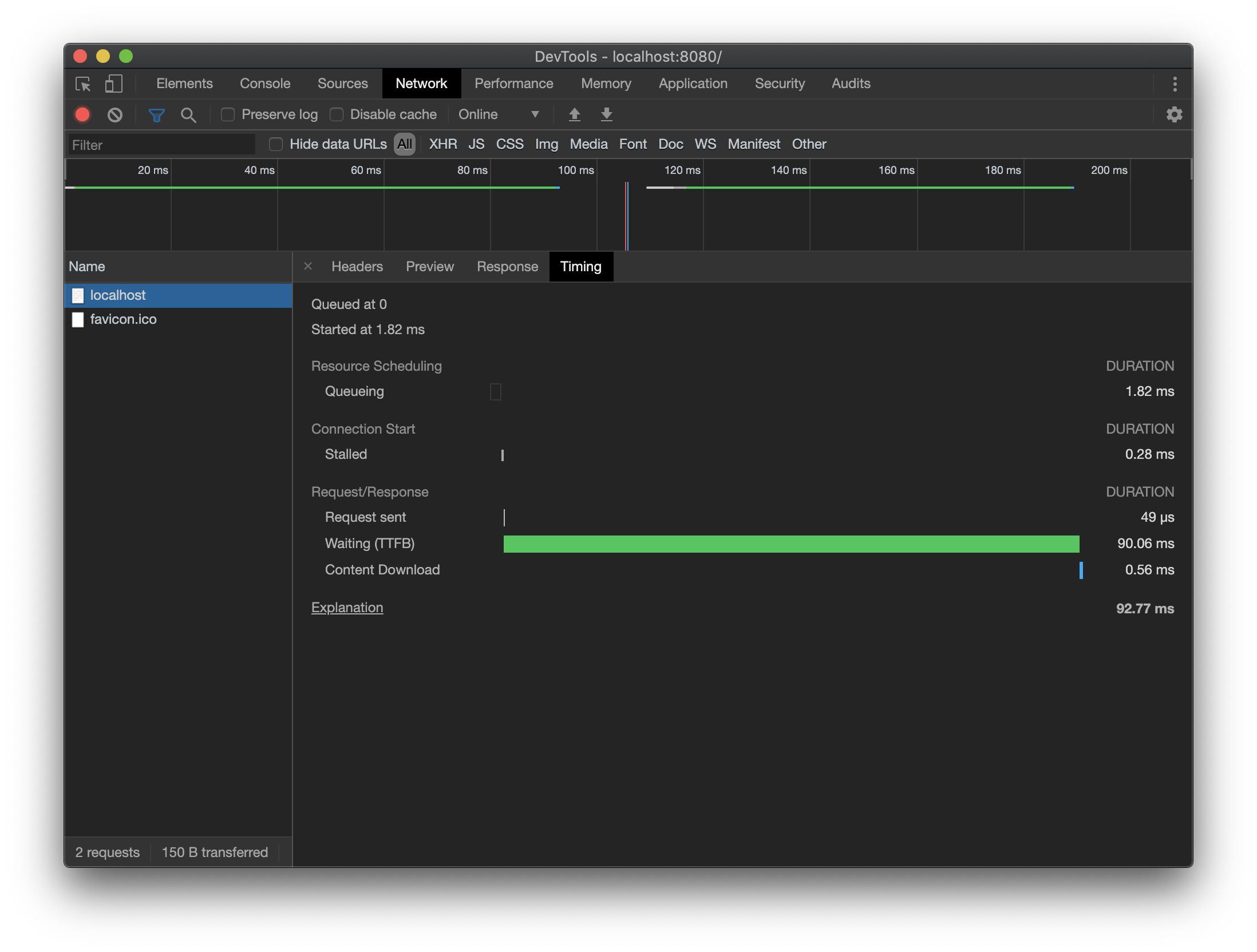Select the favicon.ico file icon
Viewport: 1257px width, 952px height.
pyautogui.click(x=78, y=319)
